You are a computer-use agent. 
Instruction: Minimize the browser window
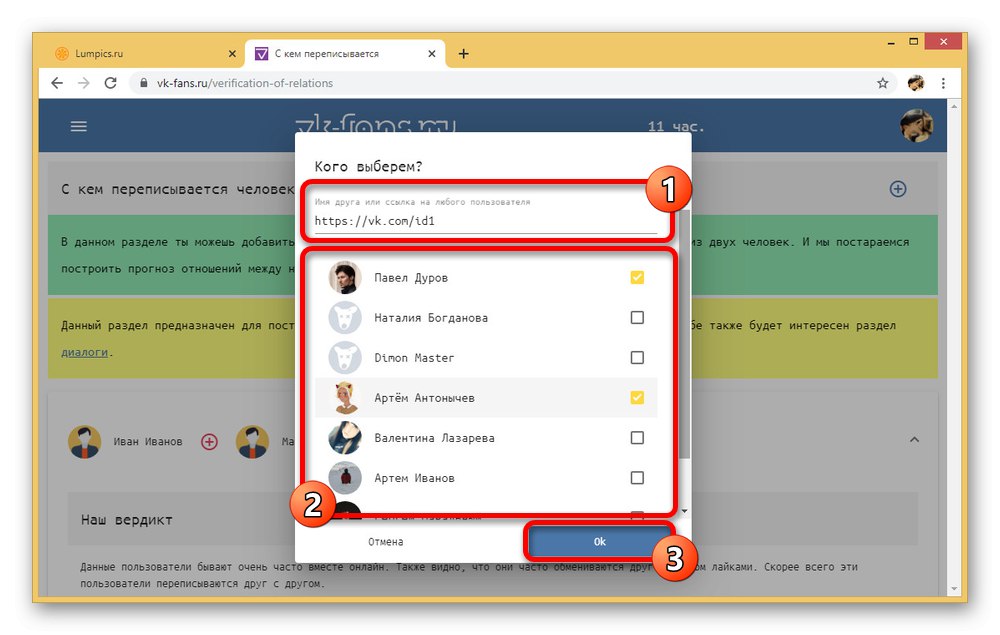[890, 42]
